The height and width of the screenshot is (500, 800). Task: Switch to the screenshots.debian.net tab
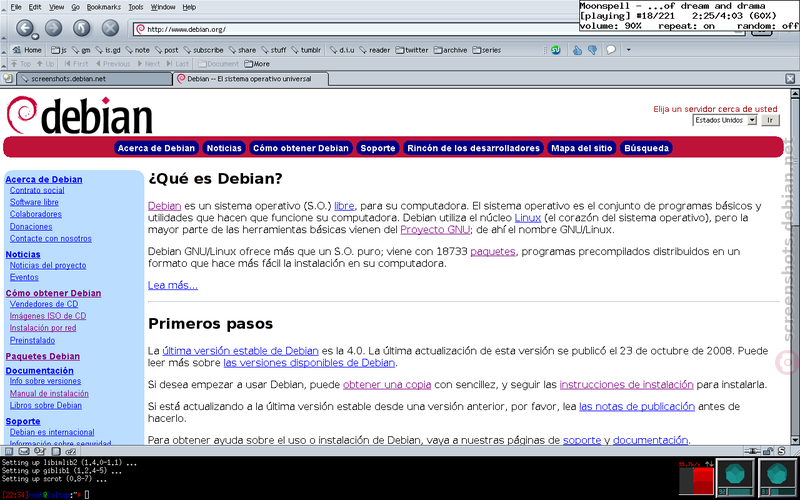coord(95,79)
